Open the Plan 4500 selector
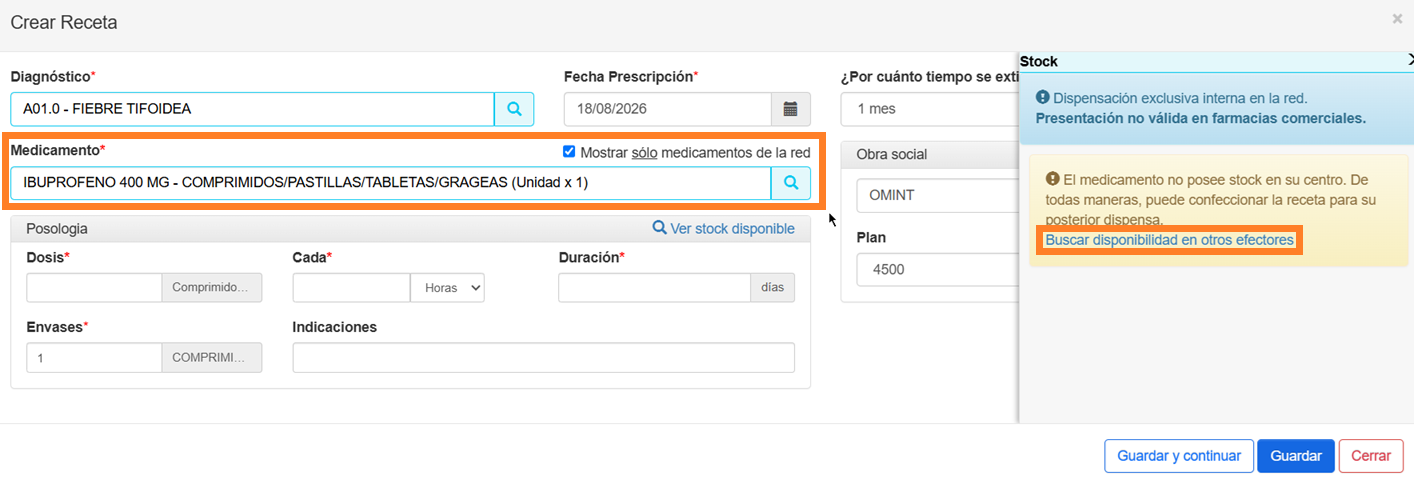This screenshot has width=1414, height=484. click(937, 270)
